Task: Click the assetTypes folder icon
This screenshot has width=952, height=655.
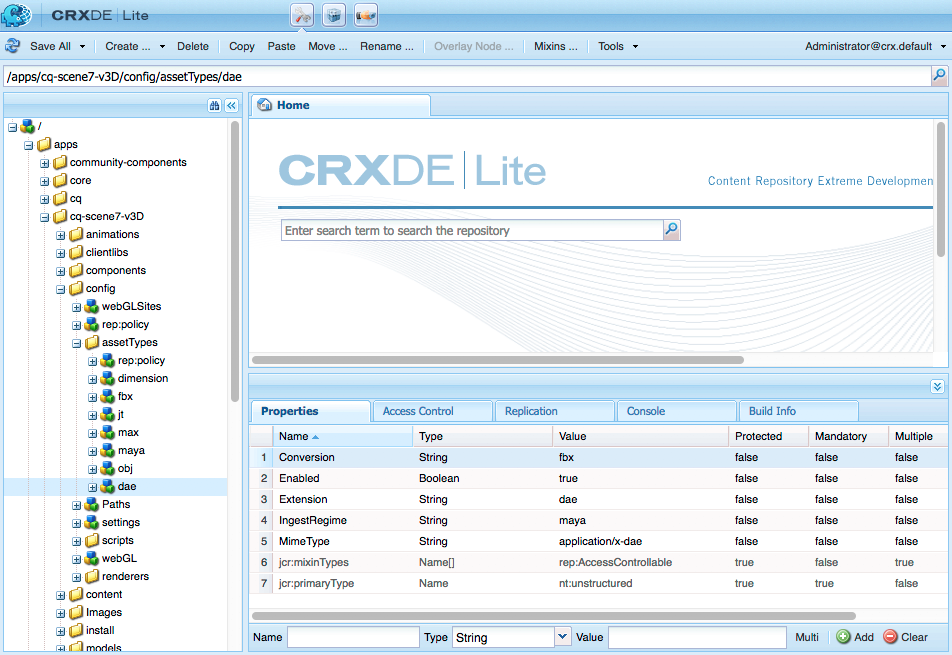Action: [x=92, y=342]
